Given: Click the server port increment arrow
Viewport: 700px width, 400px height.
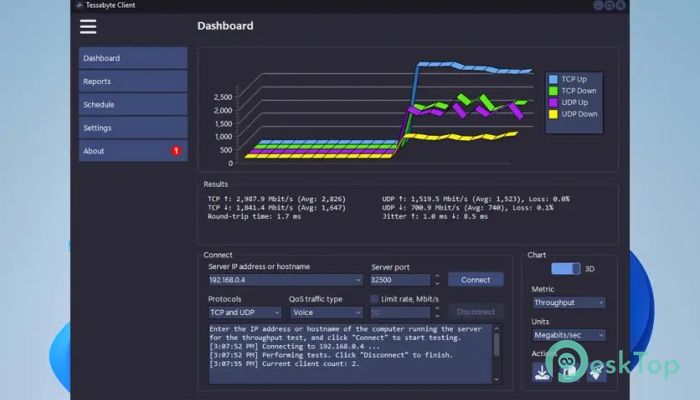Looking at the screenshot, I should point(436,277).
